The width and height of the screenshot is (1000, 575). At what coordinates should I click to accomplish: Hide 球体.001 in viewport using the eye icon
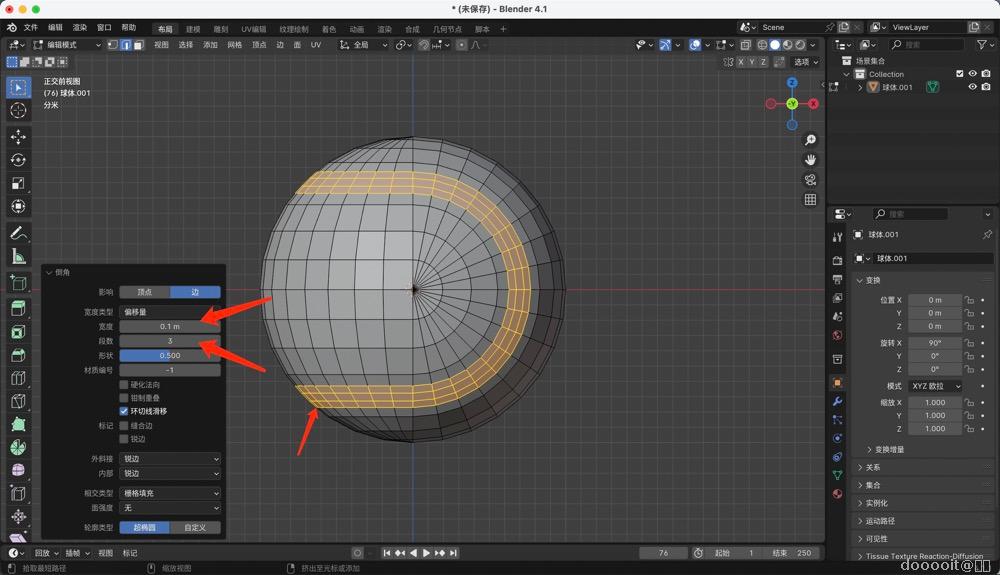[x=972, y=87]
